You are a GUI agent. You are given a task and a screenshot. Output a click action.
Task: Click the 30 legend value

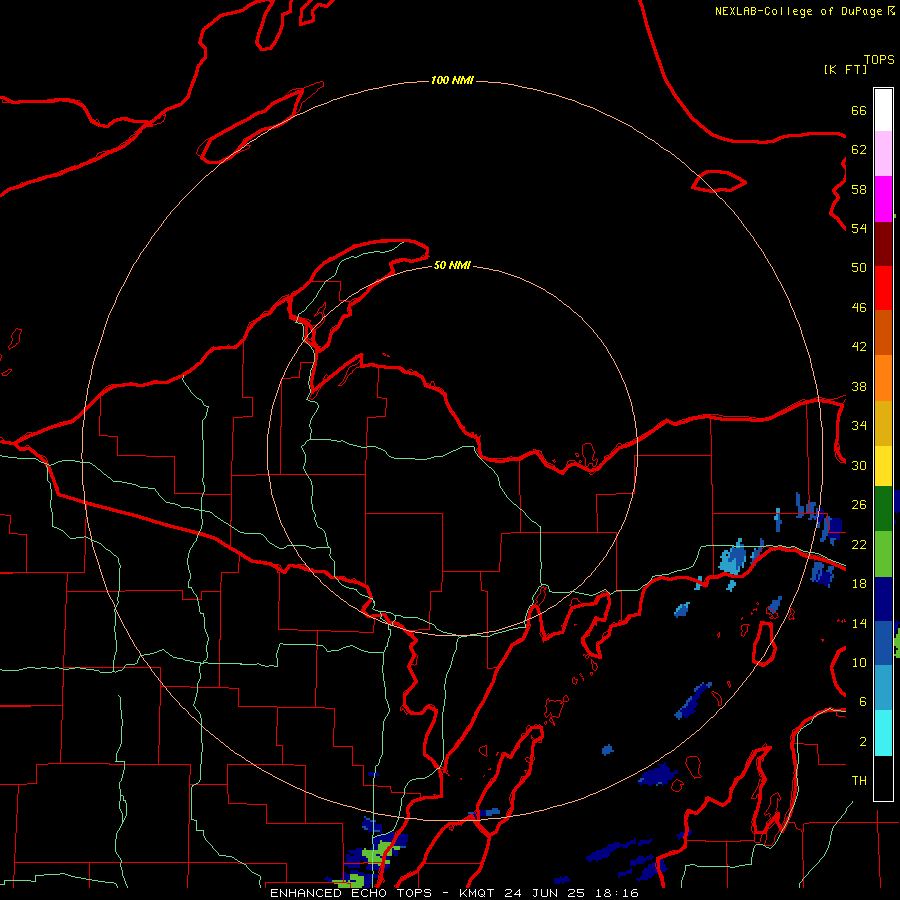click(x=859, y=465)
